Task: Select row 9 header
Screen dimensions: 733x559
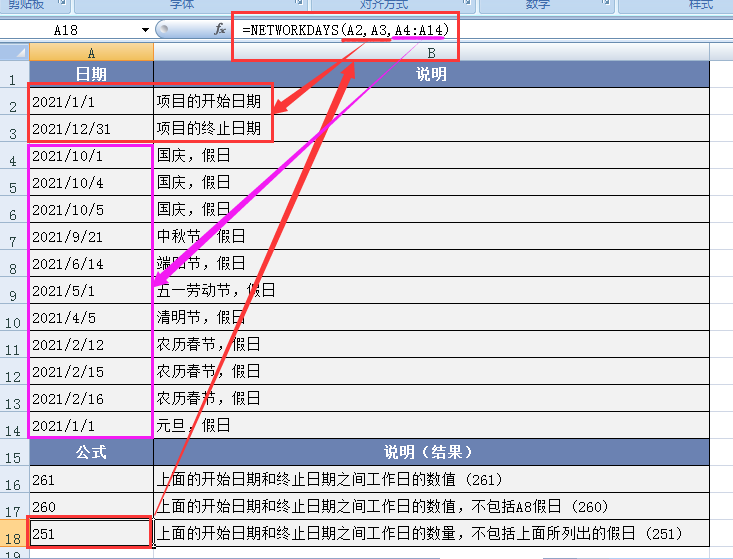Action: coord(14,290)
